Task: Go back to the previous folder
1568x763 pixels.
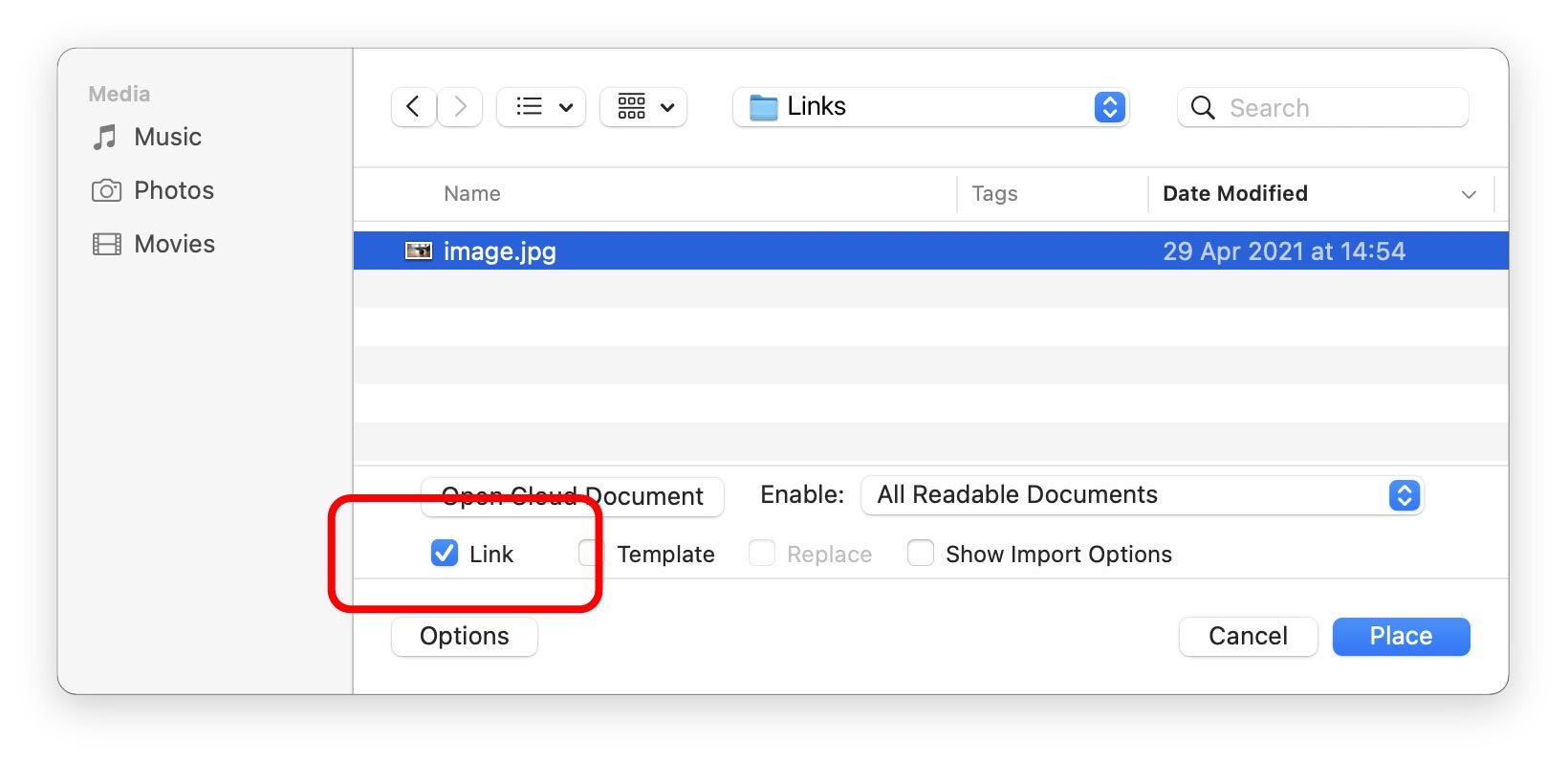Action: [413, 107]
